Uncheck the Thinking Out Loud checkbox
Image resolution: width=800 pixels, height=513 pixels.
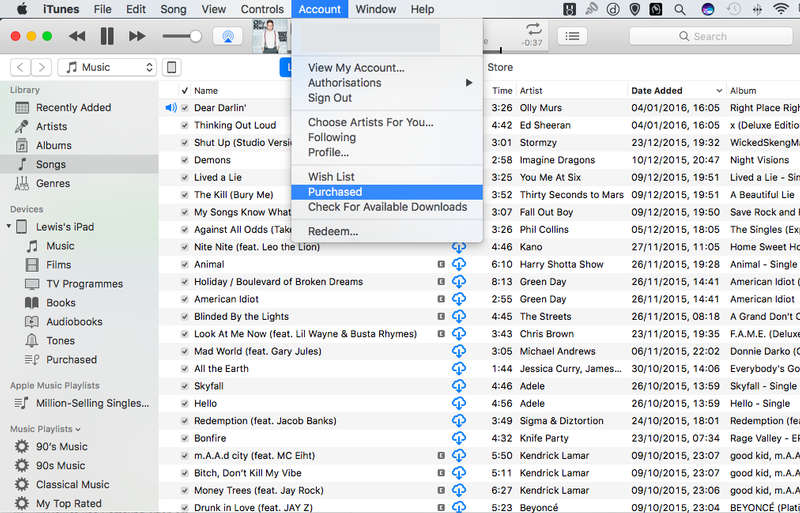pyautogui.click(x=185, y=125)
